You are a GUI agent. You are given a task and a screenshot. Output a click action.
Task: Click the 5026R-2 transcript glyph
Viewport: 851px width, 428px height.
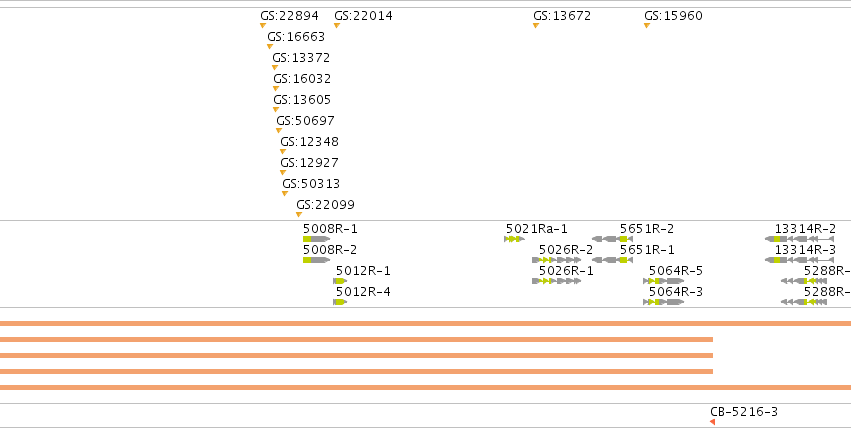(557, 260)
